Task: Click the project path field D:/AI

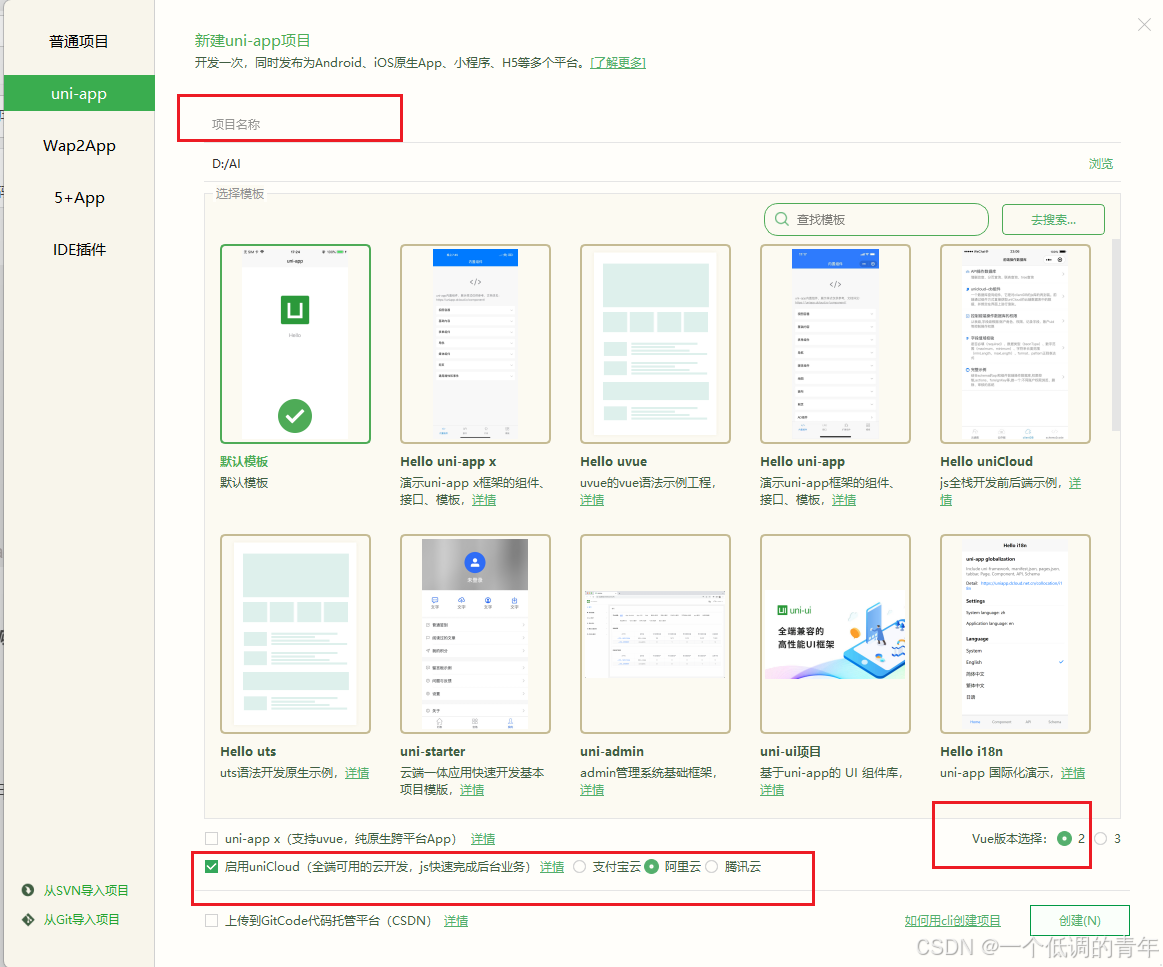Action: pos(638,164)
